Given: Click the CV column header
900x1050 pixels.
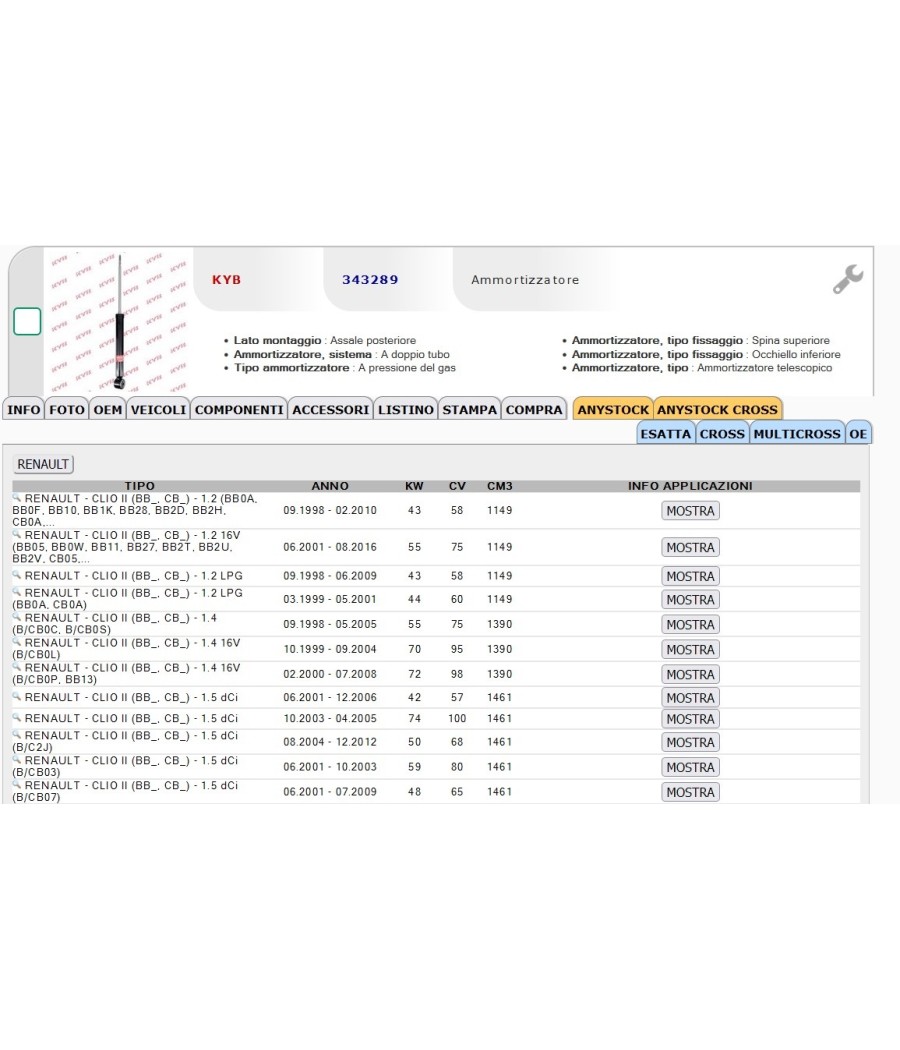Looking at the screenshot, I should pyautogui.click(x=457, y=486).
